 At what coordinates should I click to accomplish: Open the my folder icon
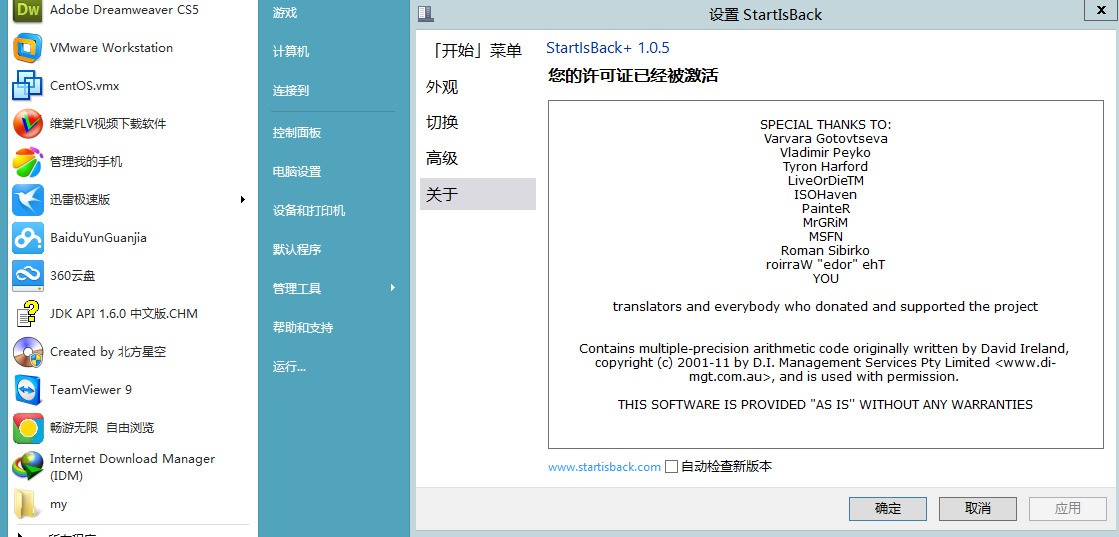click(x=28, y=504)
